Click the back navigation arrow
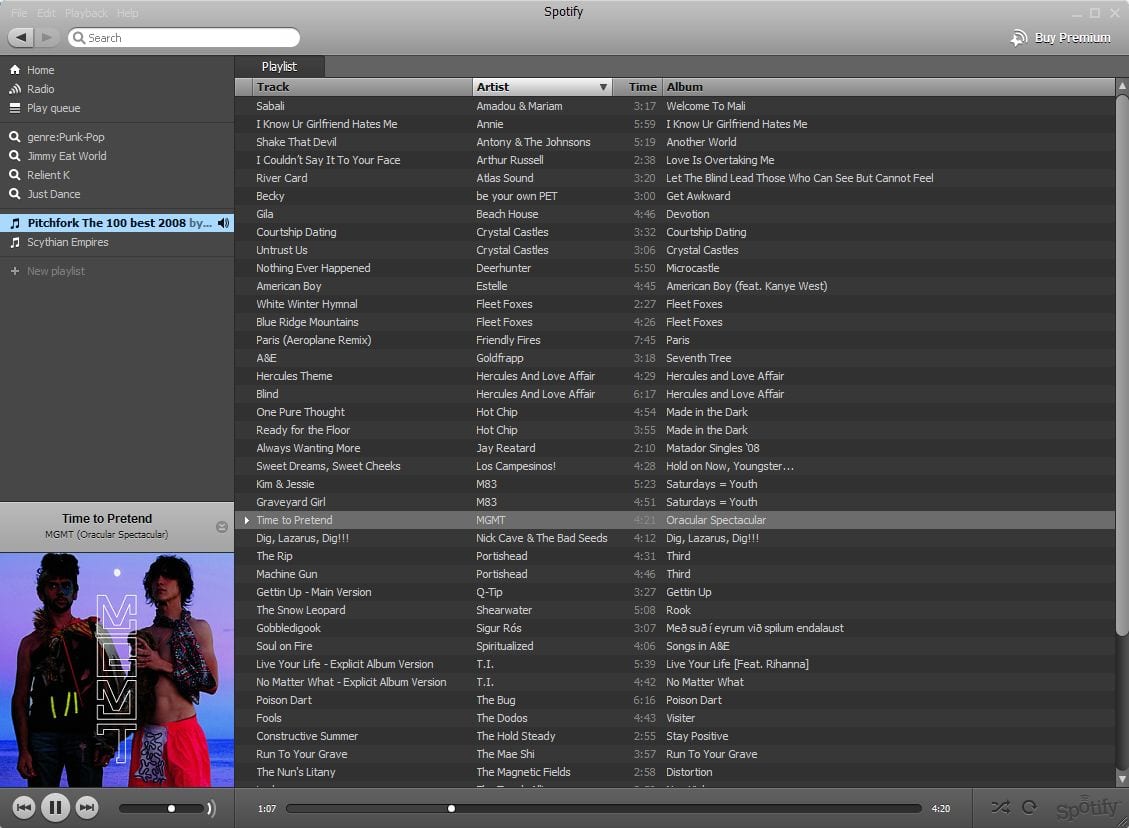Screen dimensions: 1129x828 (21, 38)
